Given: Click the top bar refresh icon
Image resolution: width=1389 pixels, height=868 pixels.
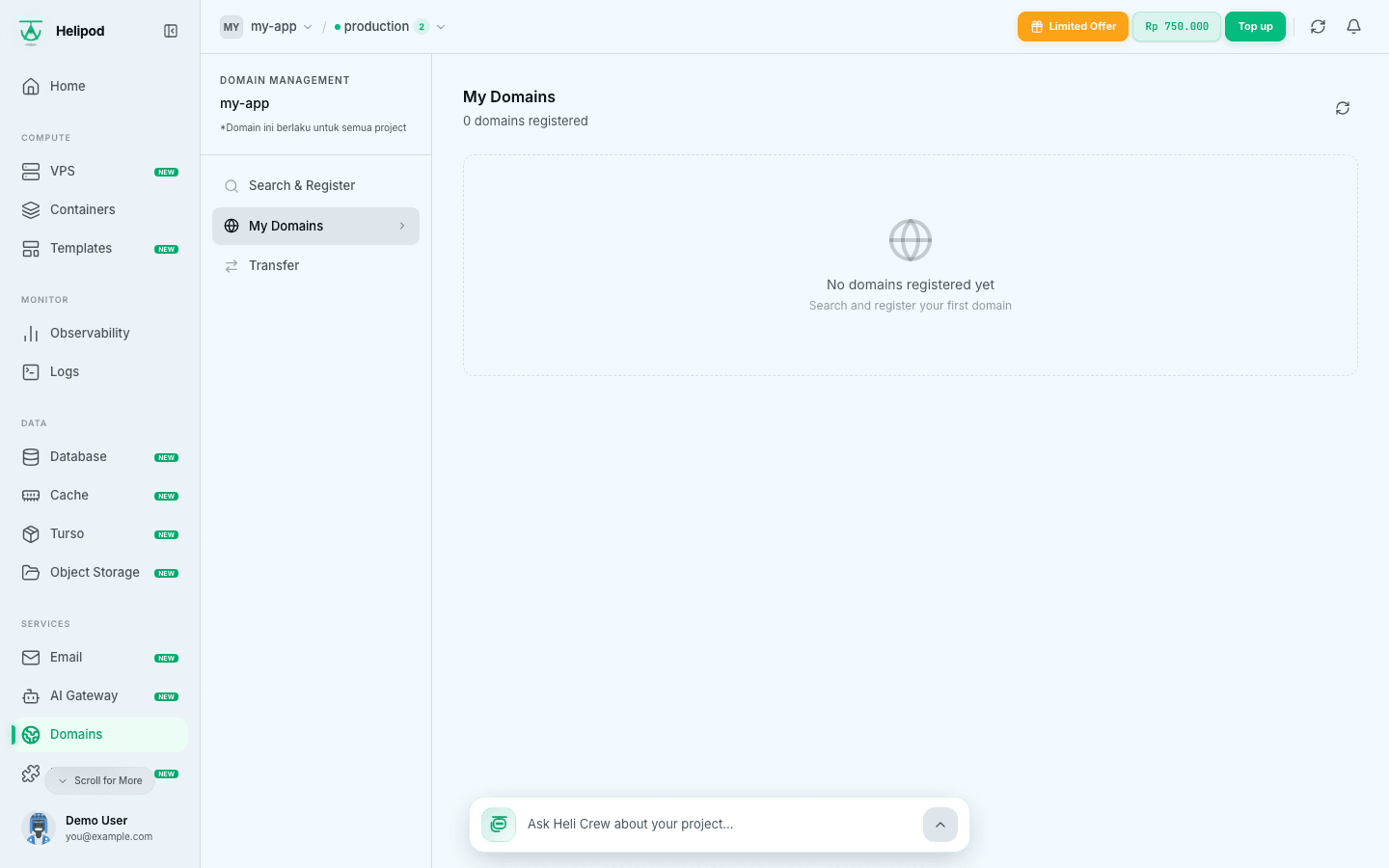Looking at the screenshot, I should pos(1318,27).
